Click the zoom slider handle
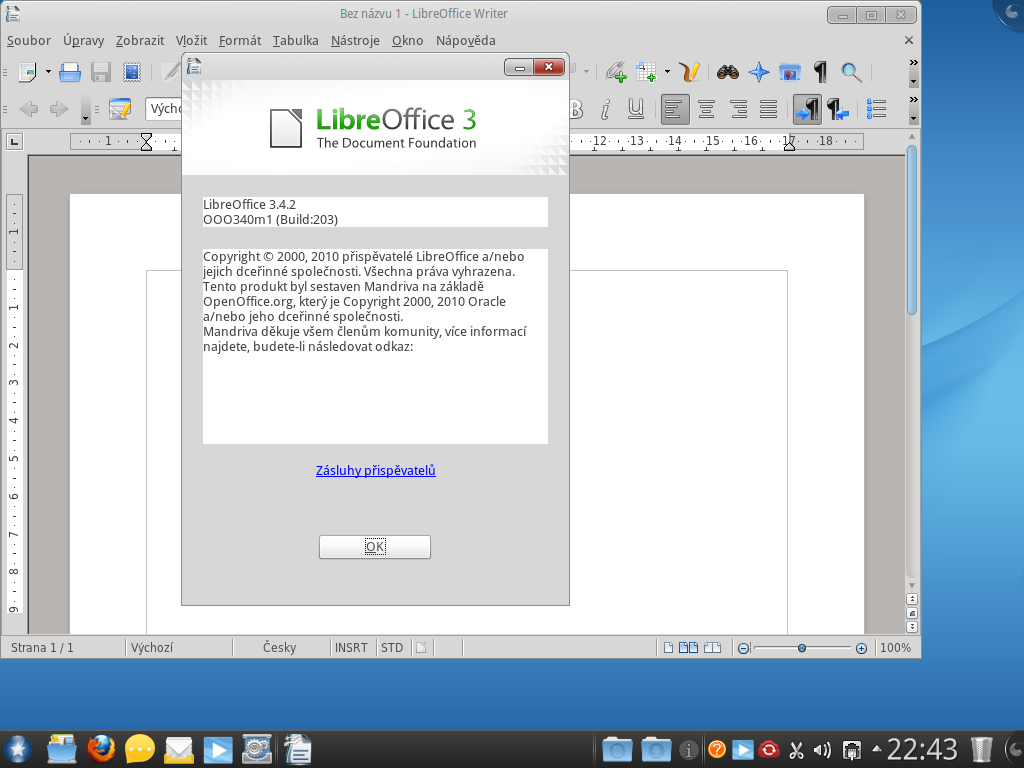 pos(801,648)
